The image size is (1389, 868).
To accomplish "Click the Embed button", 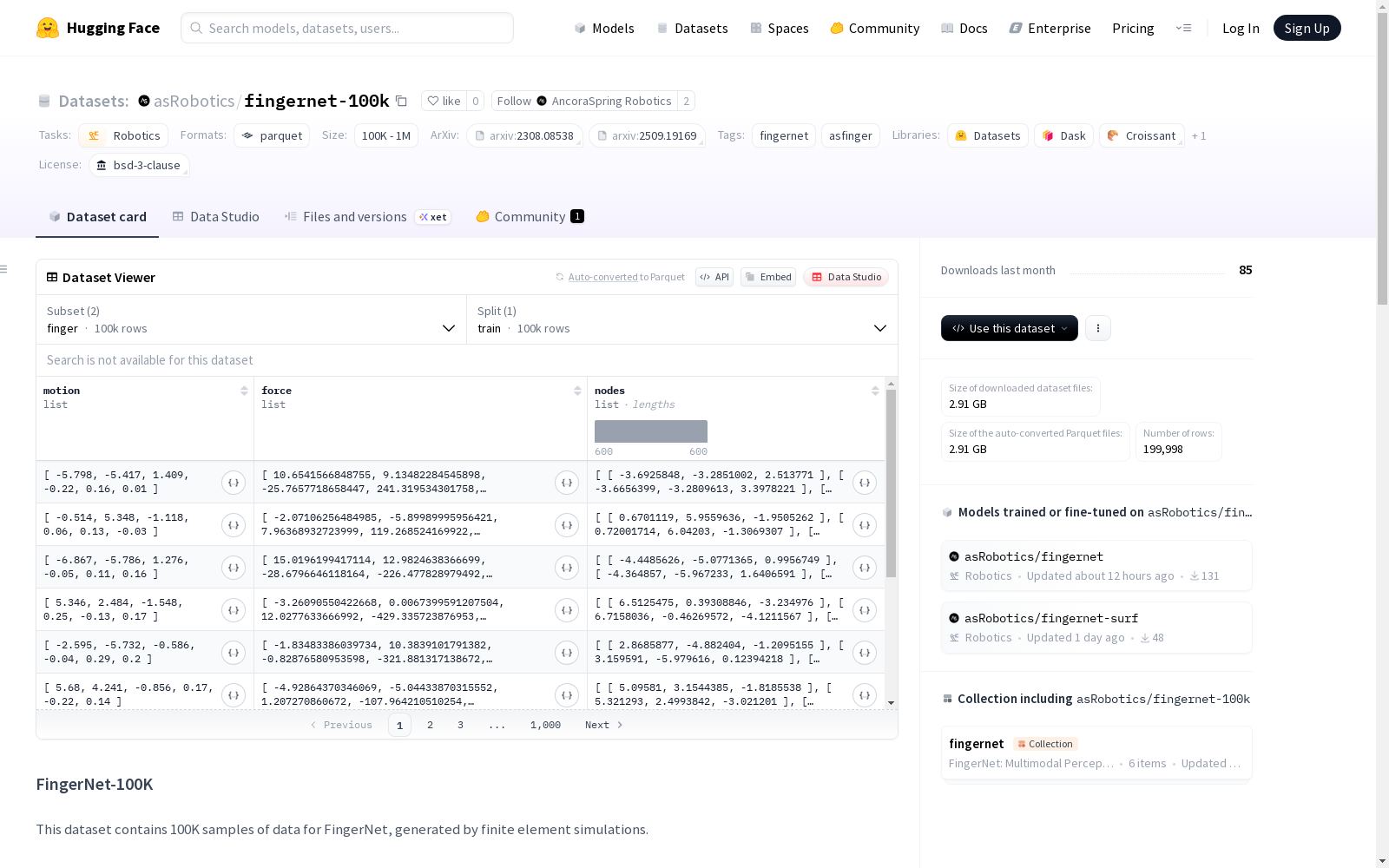I will point(768,277).
